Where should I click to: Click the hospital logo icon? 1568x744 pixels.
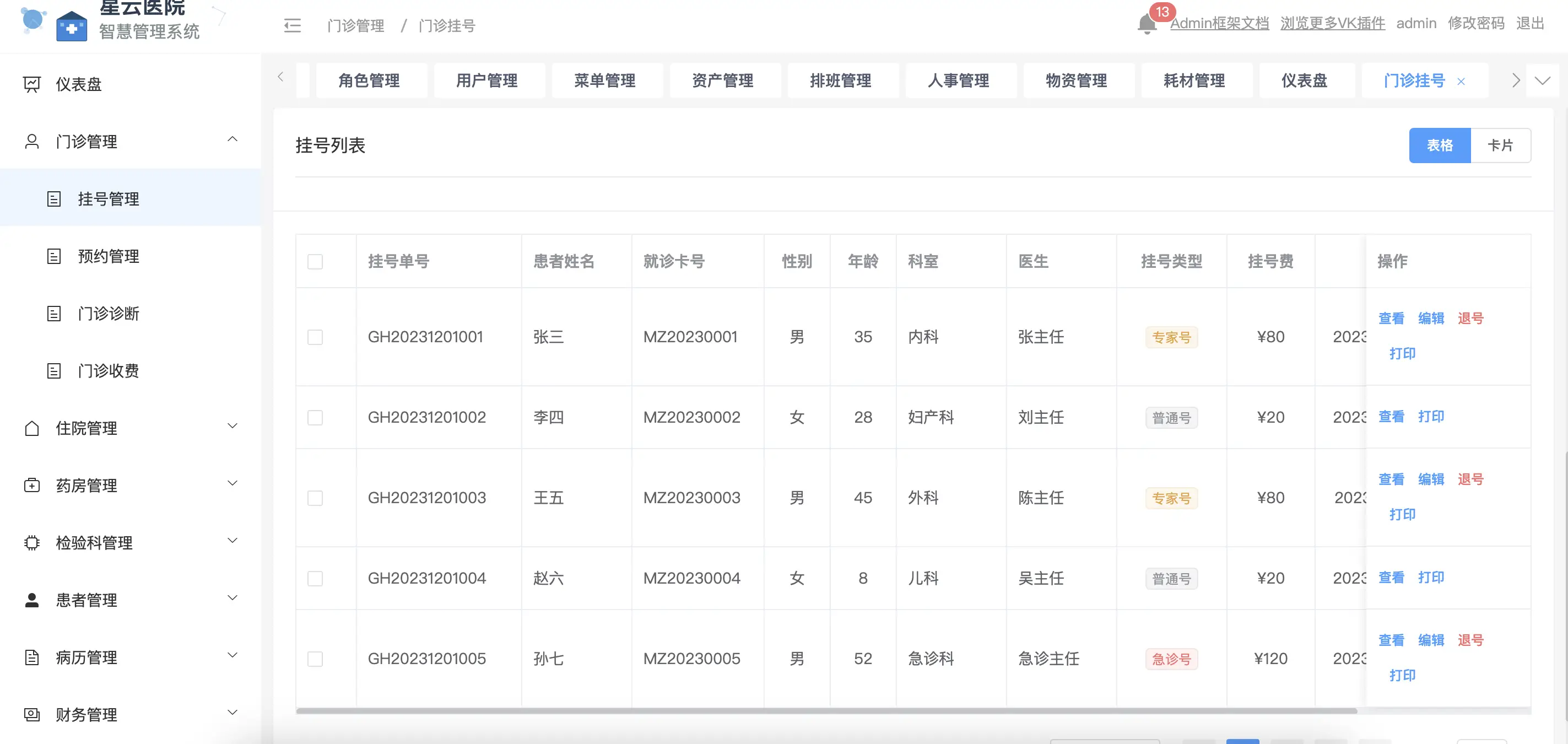coord(71,25)
